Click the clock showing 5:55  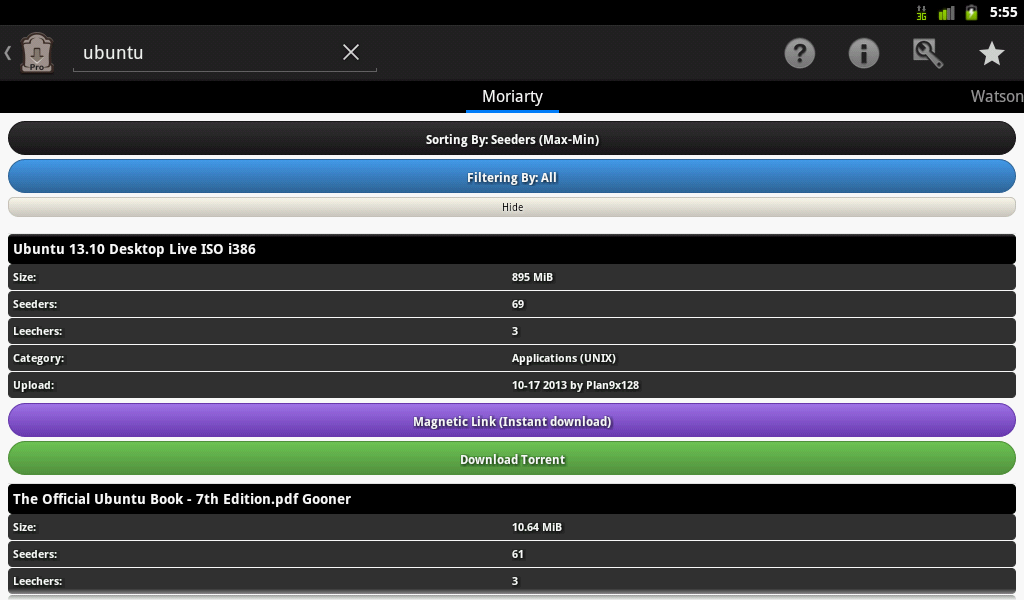(x=1003, y=12)
